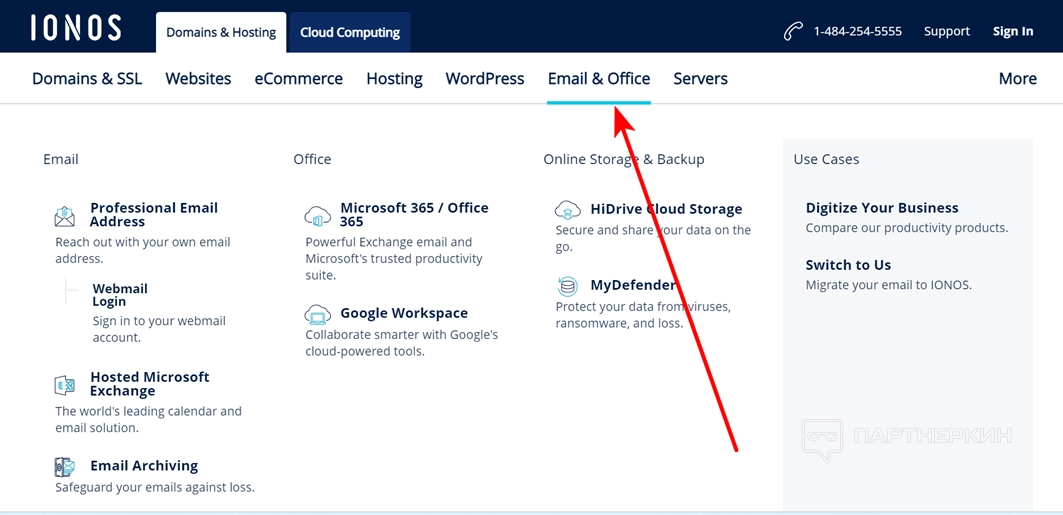Click the Microsoft 365 cloud icon
The width and height of the screenshot is (1063, 515).
(x=317, y=216)
